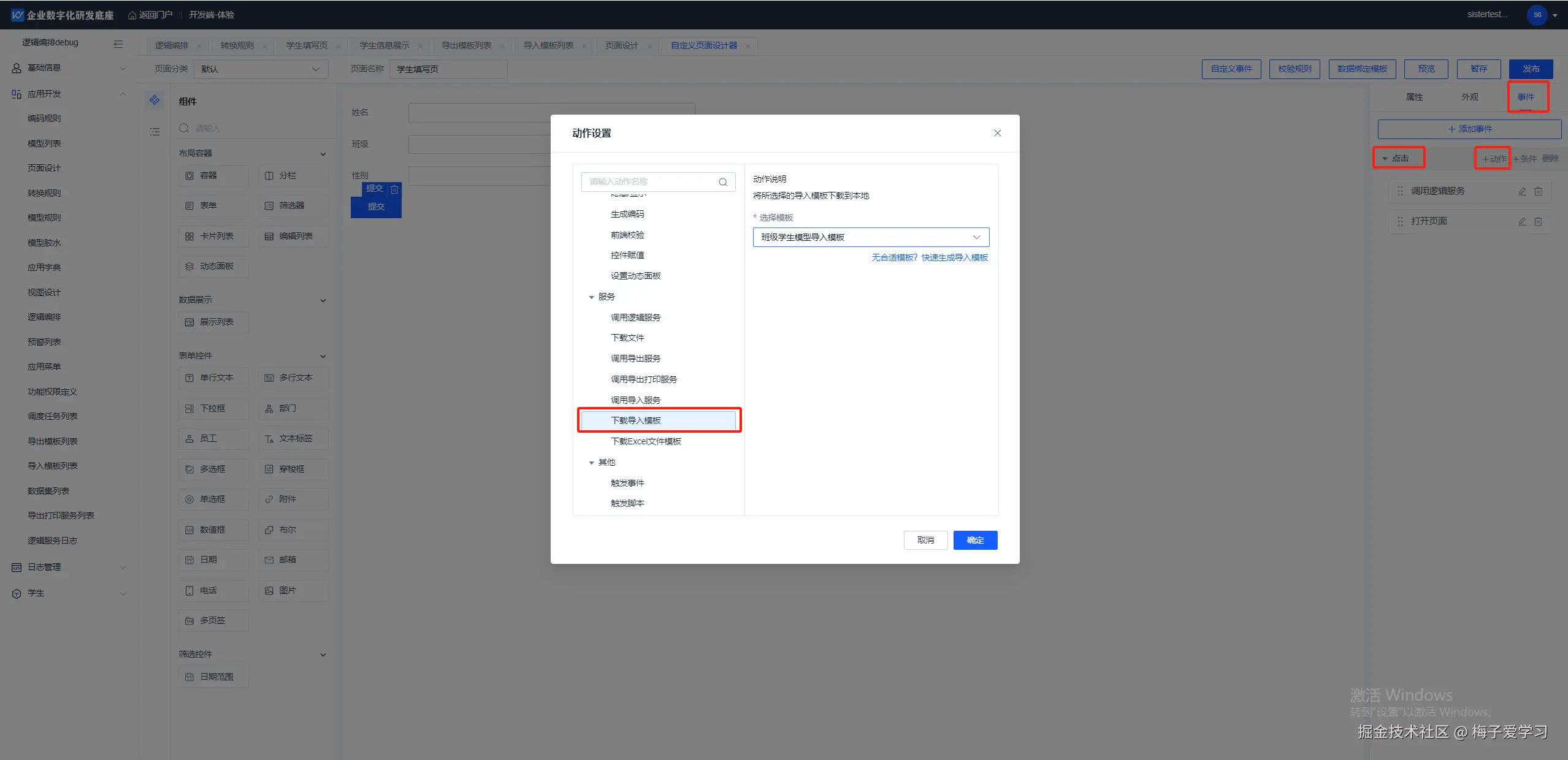Select 下载Excel文件模板 action in list
The image size is (1568, 760).
[646, 441]
